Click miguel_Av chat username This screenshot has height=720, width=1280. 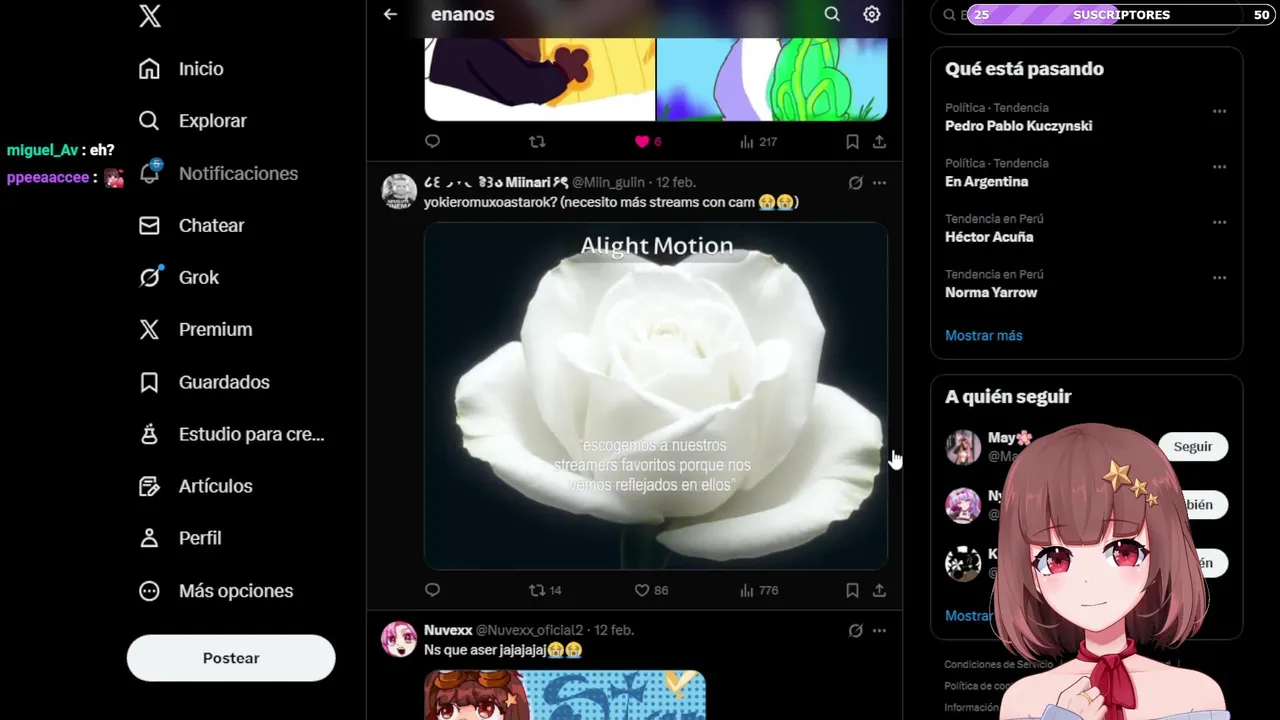click(42, 150)
